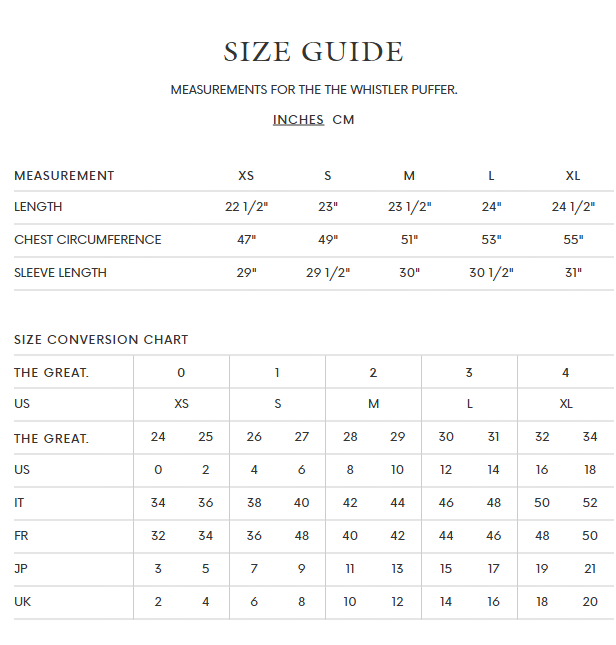Select the INCHES unit option
The height and width of the screenshot is (645, 616).
[298, 120]
